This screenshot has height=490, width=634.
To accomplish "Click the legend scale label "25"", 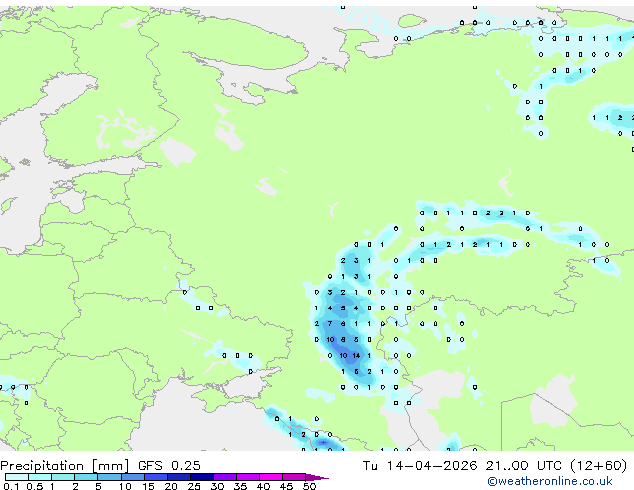I will point(194,486).
